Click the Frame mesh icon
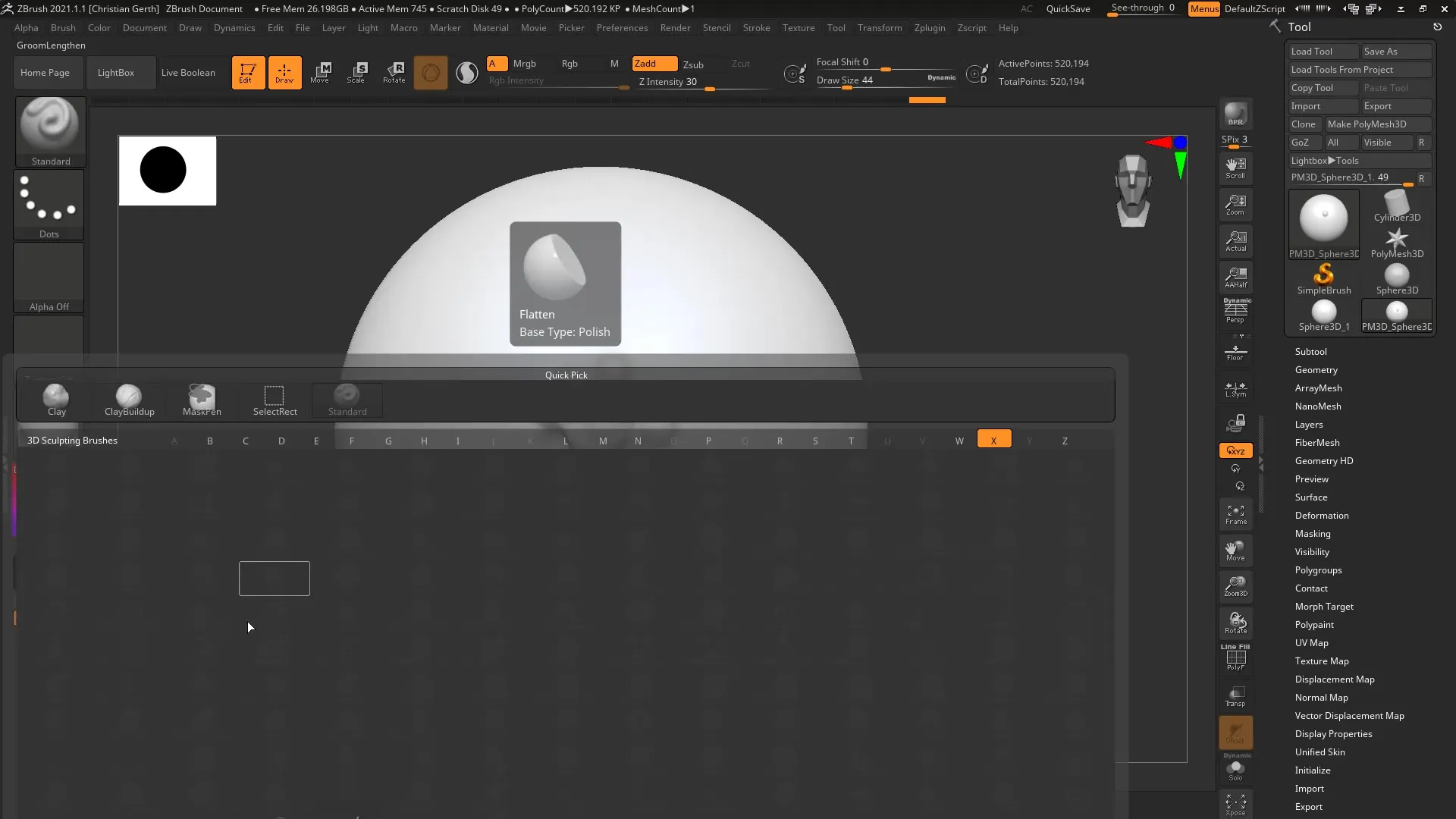 [1235, 515]
